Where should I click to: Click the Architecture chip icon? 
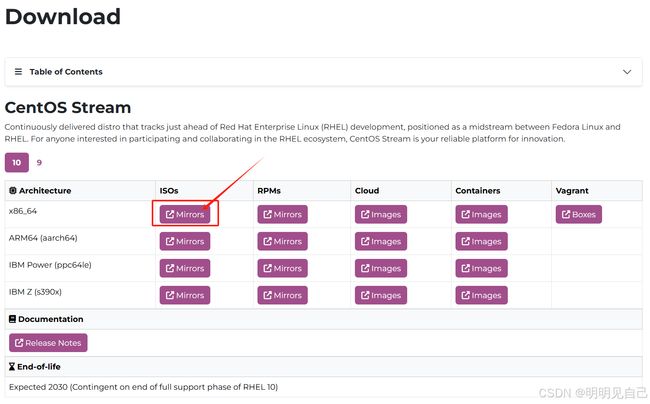[13, 191]
